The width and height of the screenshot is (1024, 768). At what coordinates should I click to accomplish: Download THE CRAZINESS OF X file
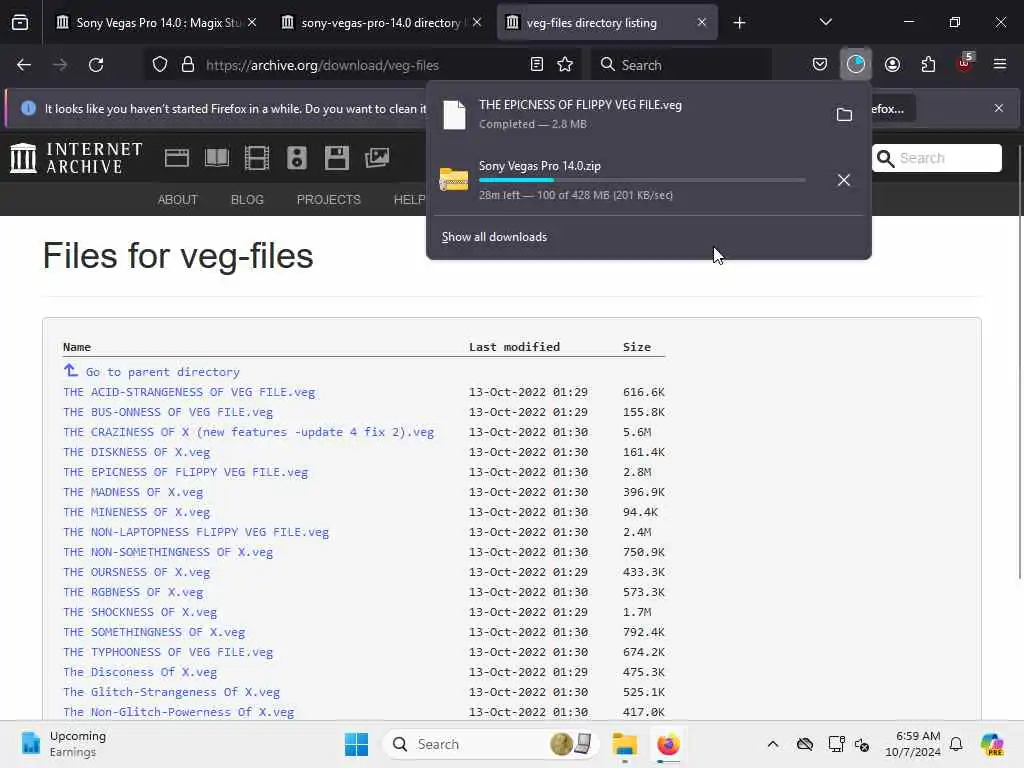coord(248,432)
